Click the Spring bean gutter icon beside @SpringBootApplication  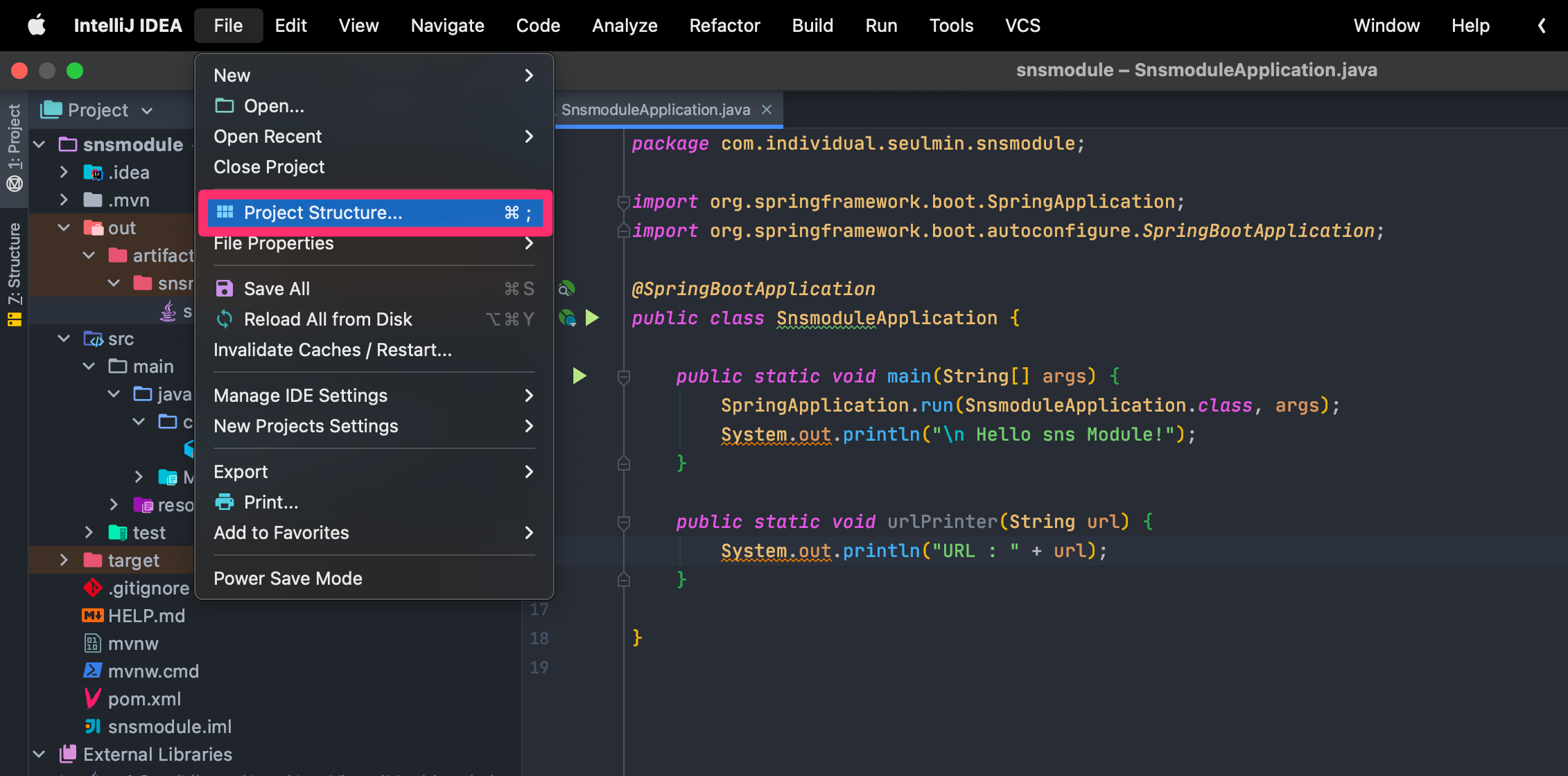click(567, 289)
